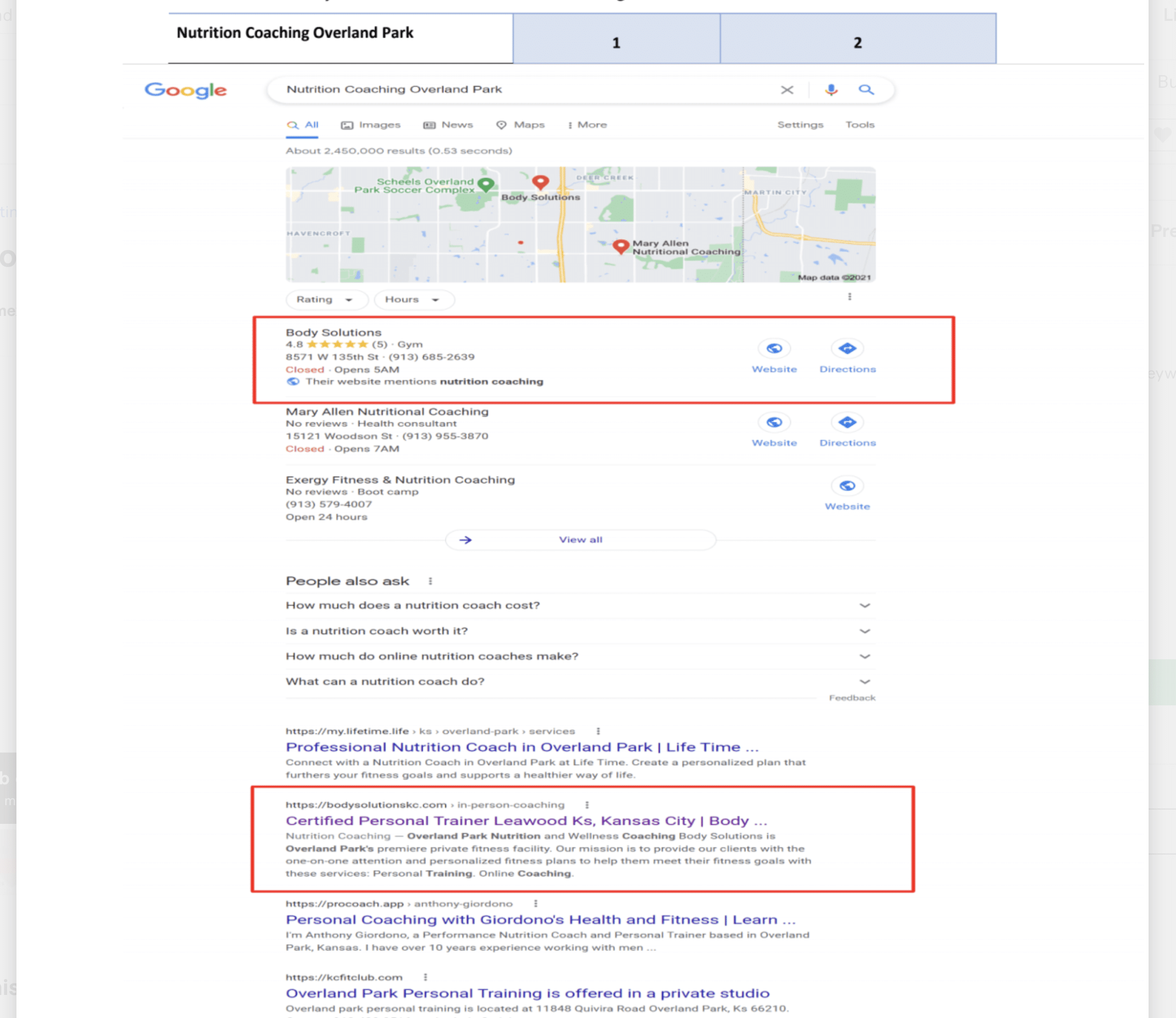Screen dimensions: 1176x1018
Task: Switch to the Images tab
Action: [370, 125]
